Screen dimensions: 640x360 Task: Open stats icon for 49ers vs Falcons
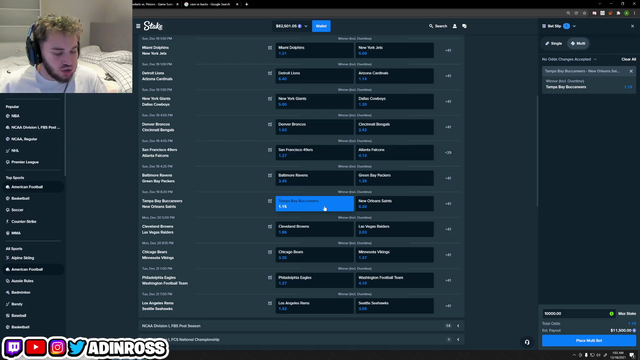(270, 150)
